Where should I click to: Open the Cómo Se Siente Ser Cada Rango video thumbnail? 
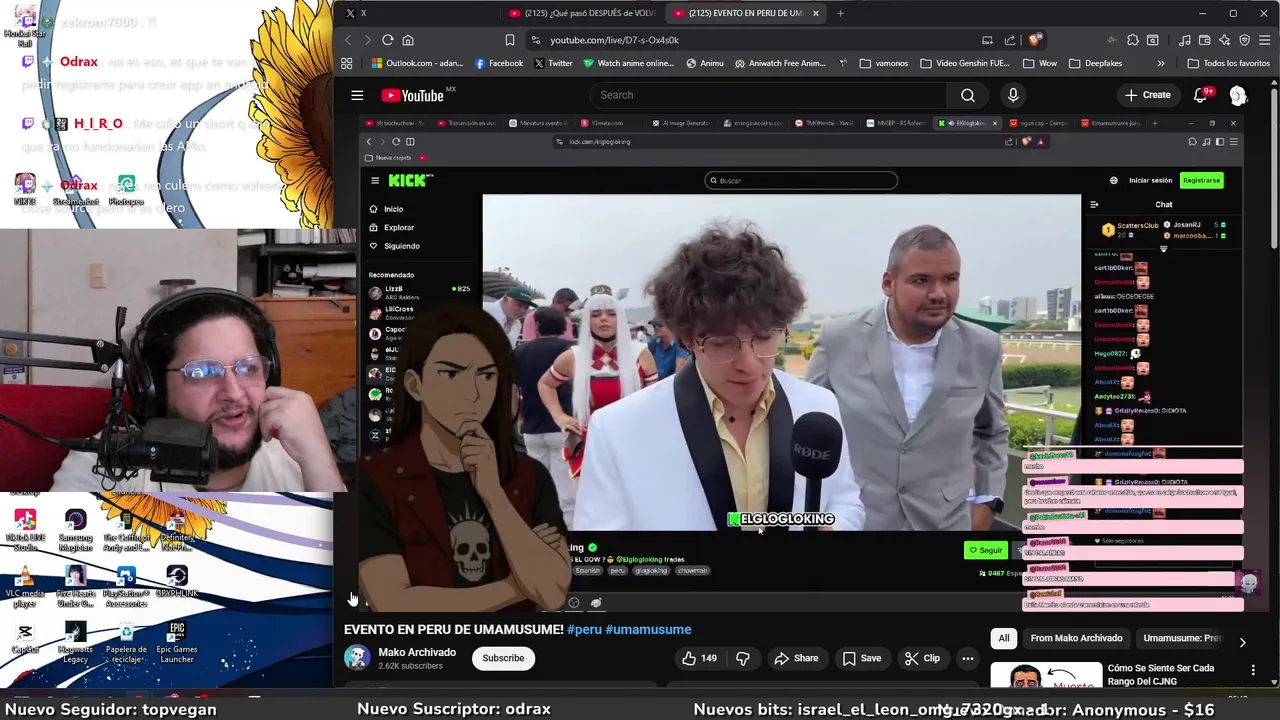[1046, 676]
